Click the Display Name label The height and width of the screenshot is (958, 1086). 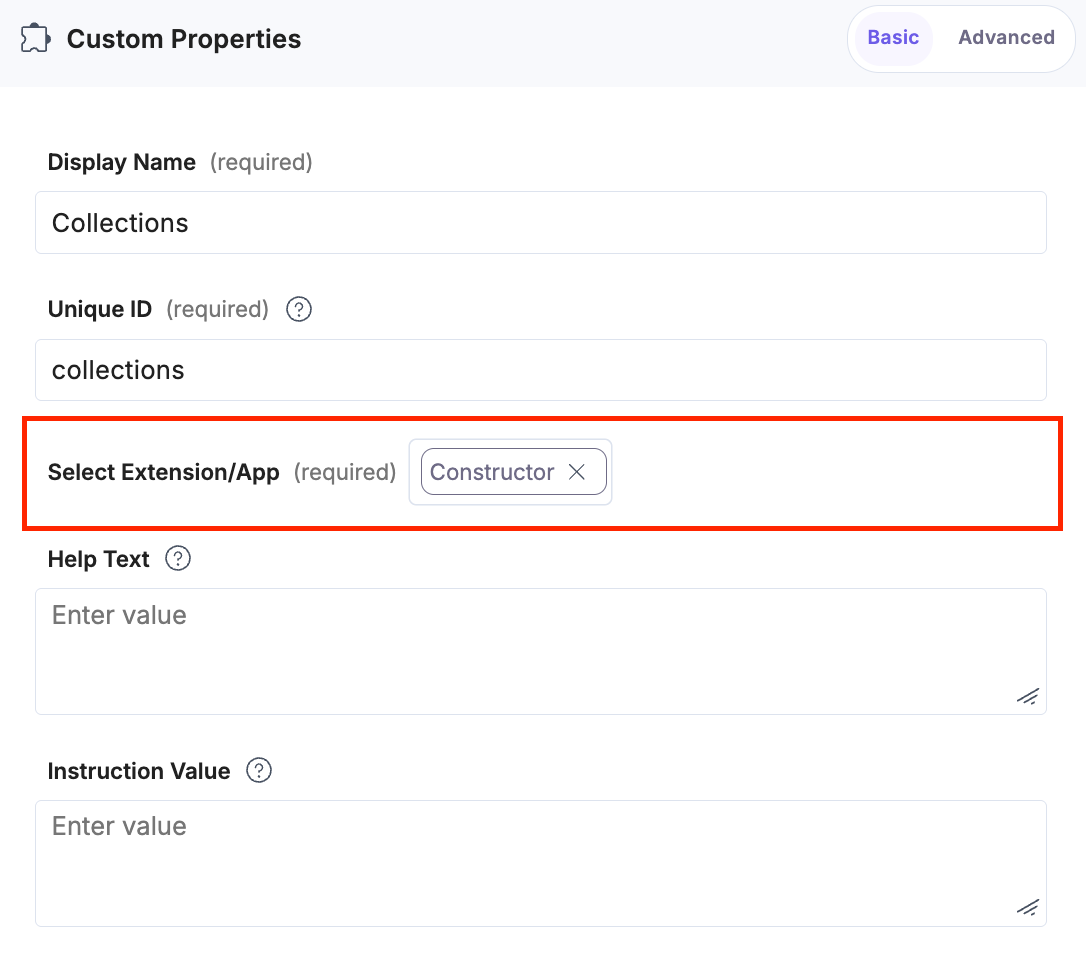coord(121,162)
